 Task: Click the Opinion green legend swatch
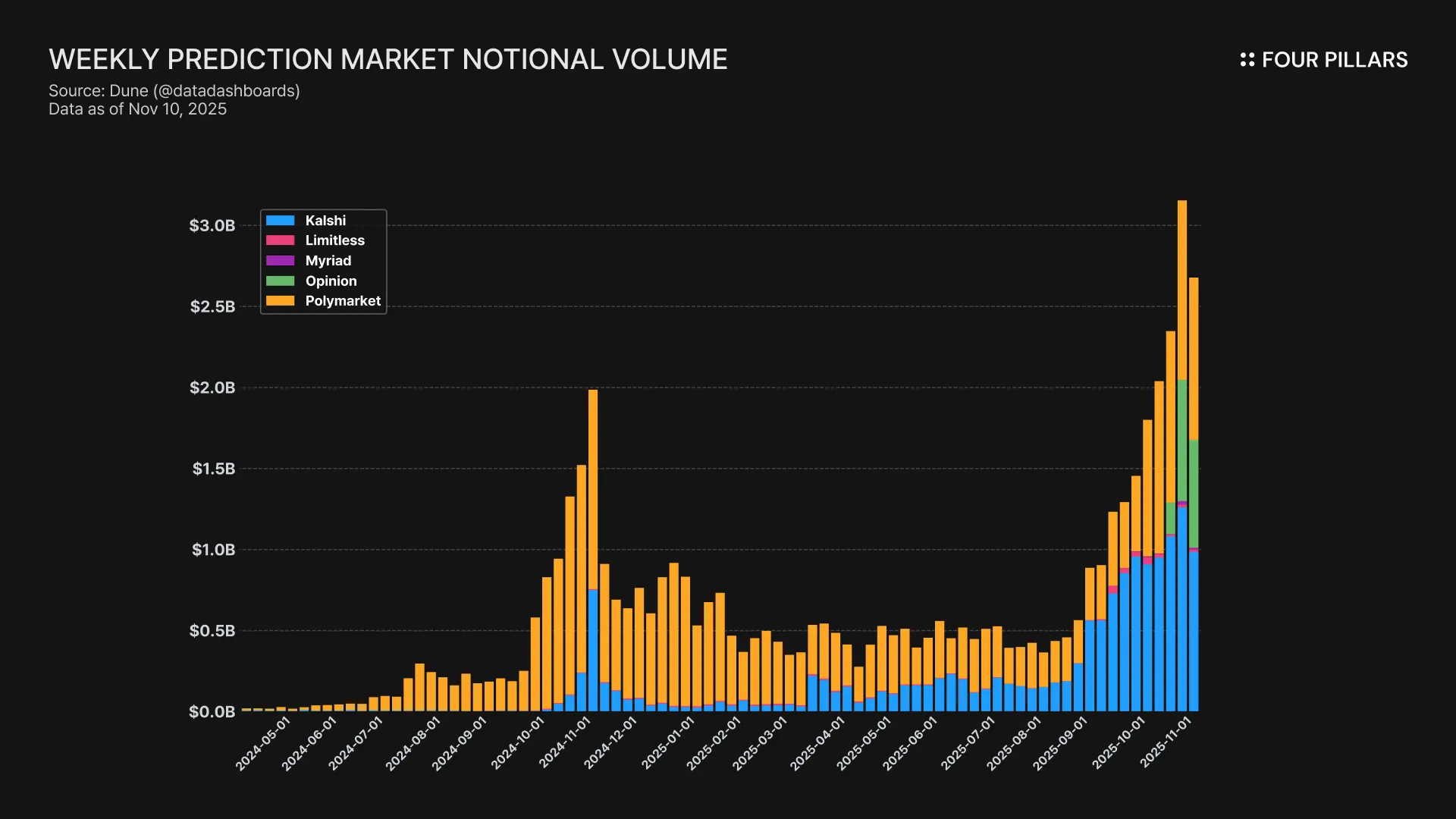point(280,281)
